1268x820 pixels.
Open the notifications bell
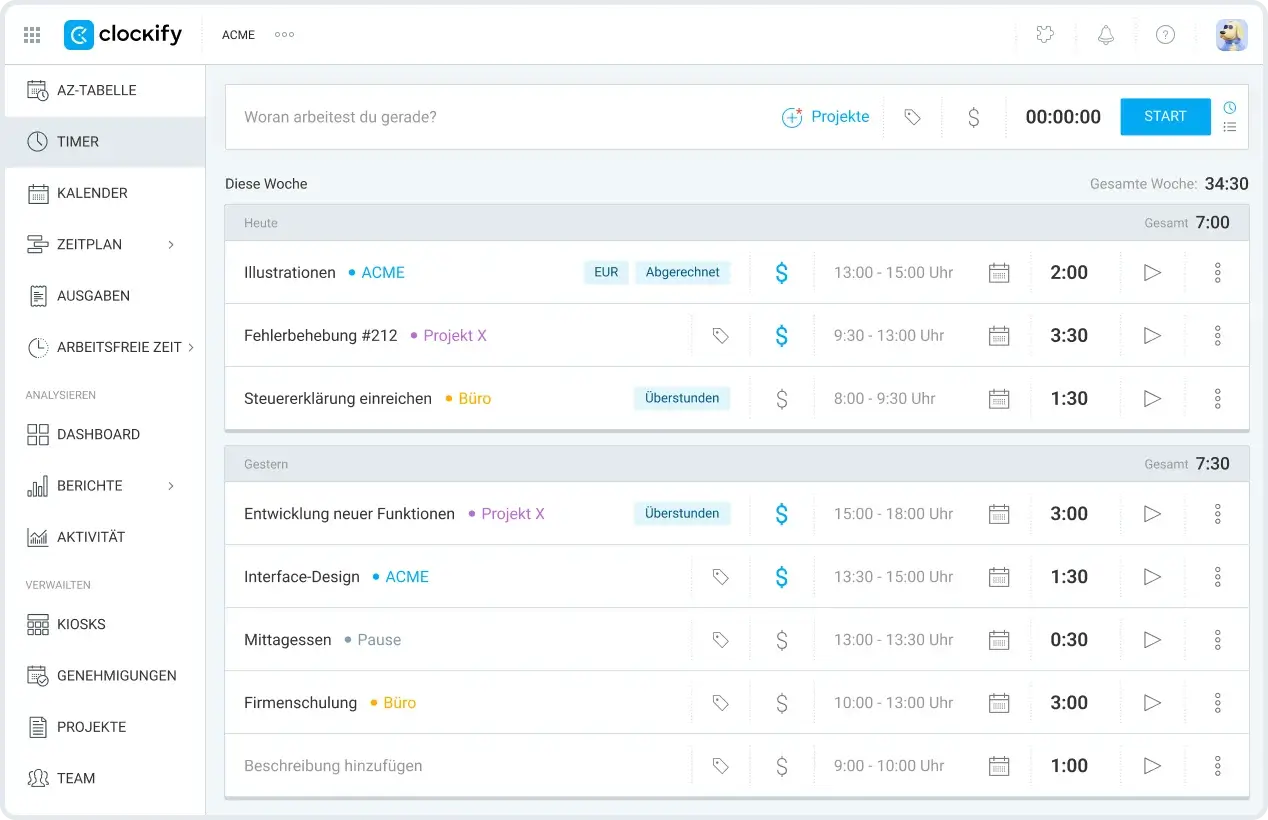[1105, 35]
